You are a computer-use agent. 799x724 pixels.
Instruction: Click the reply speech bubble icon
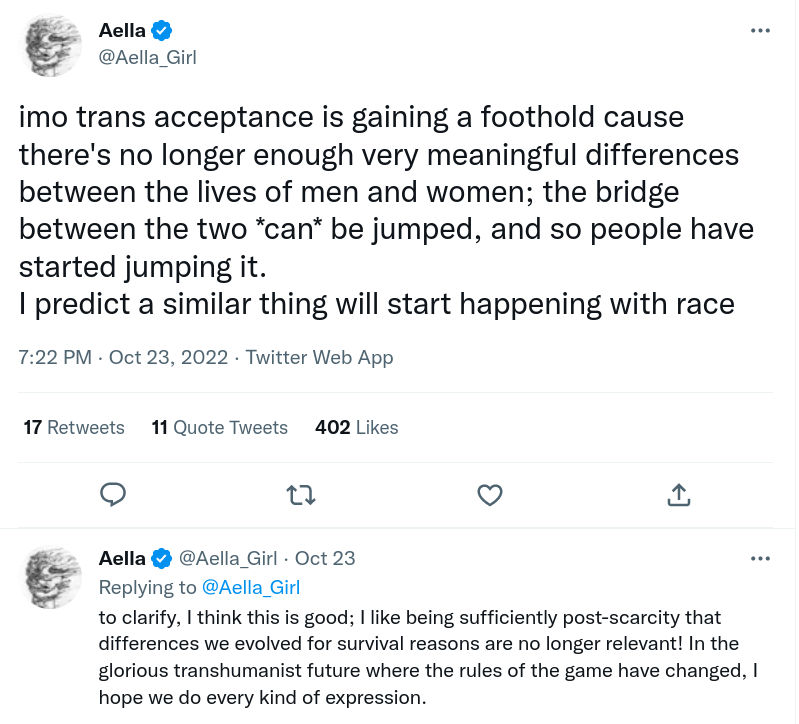tap(113, 495)
